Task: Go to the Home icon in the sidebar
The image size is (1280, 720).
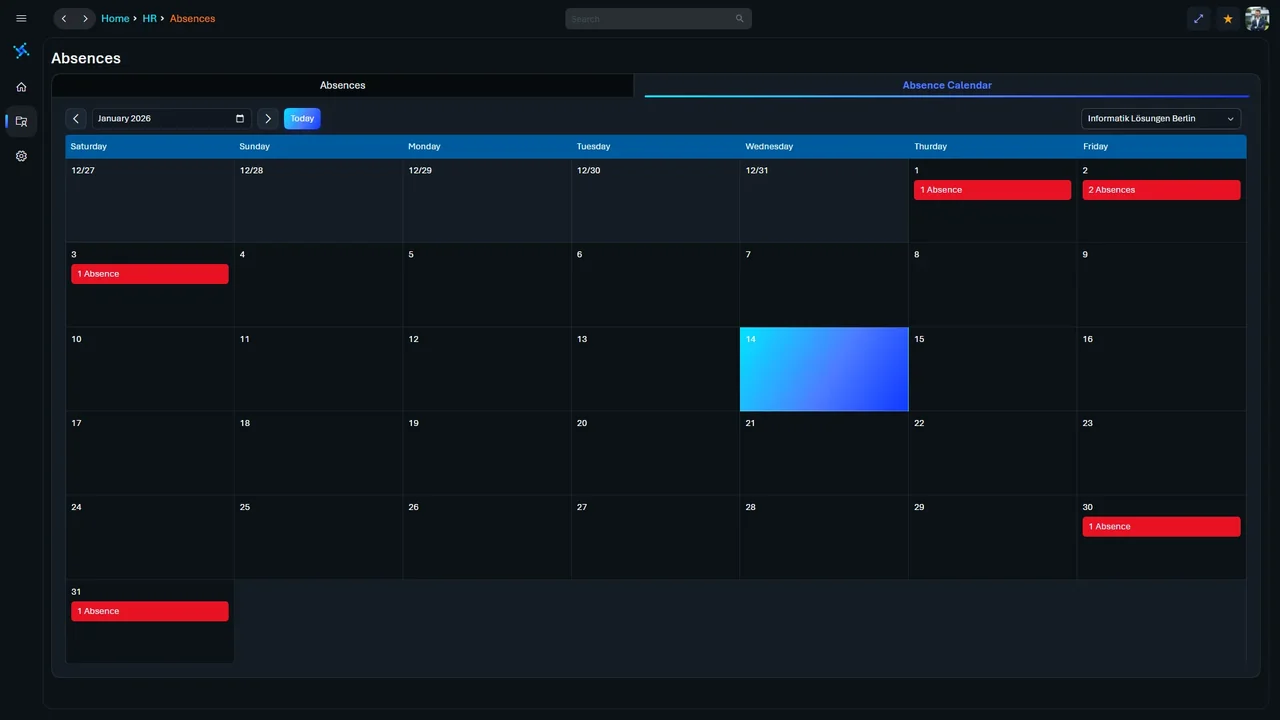Action: coord(21,87)
